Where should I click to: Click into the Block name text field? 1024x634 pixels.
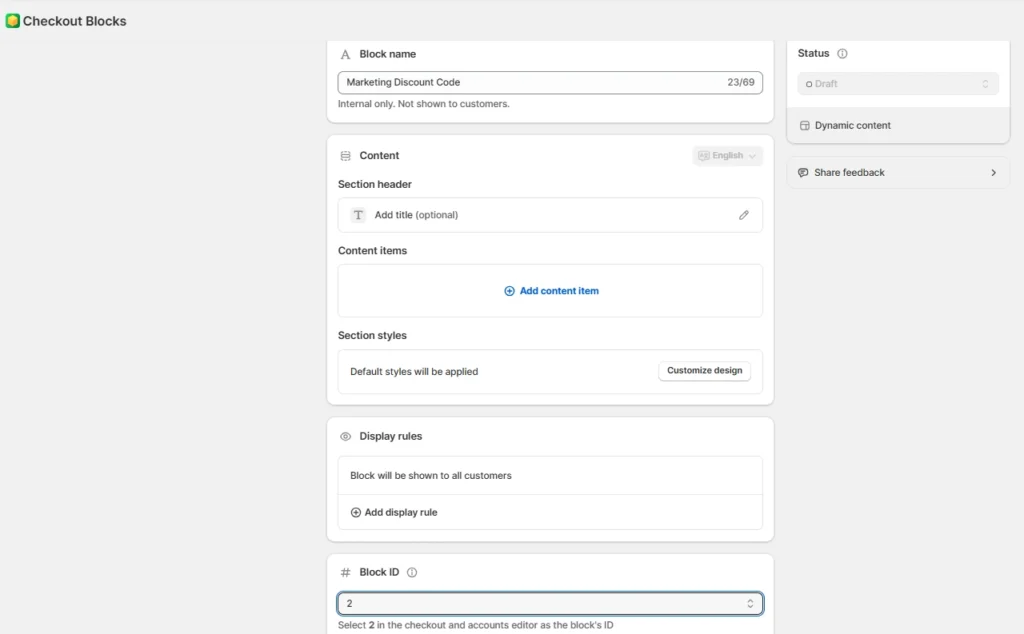pyautogui.click(x=530, y=82)
